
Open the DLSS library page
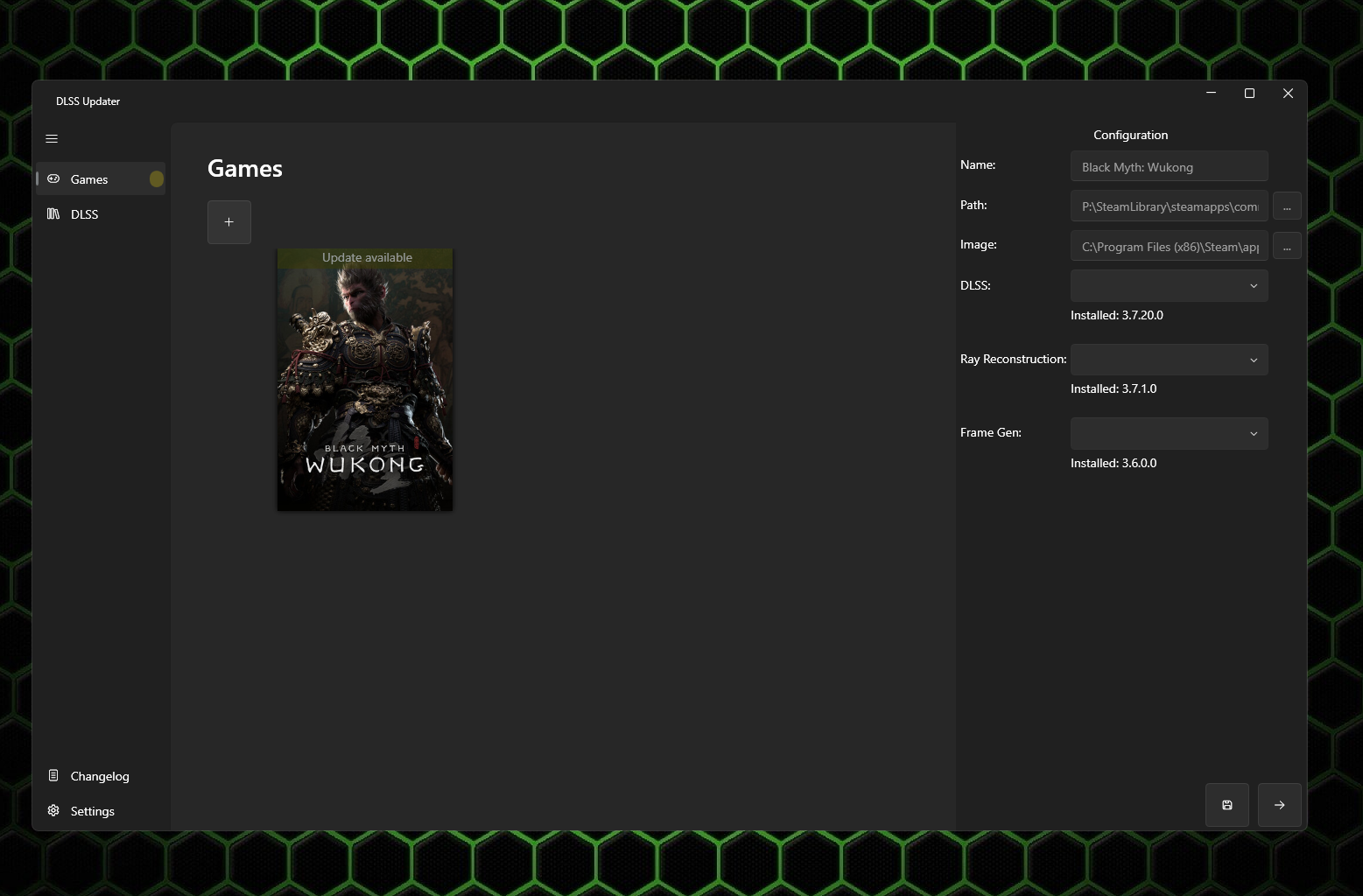tap(101, 213)
